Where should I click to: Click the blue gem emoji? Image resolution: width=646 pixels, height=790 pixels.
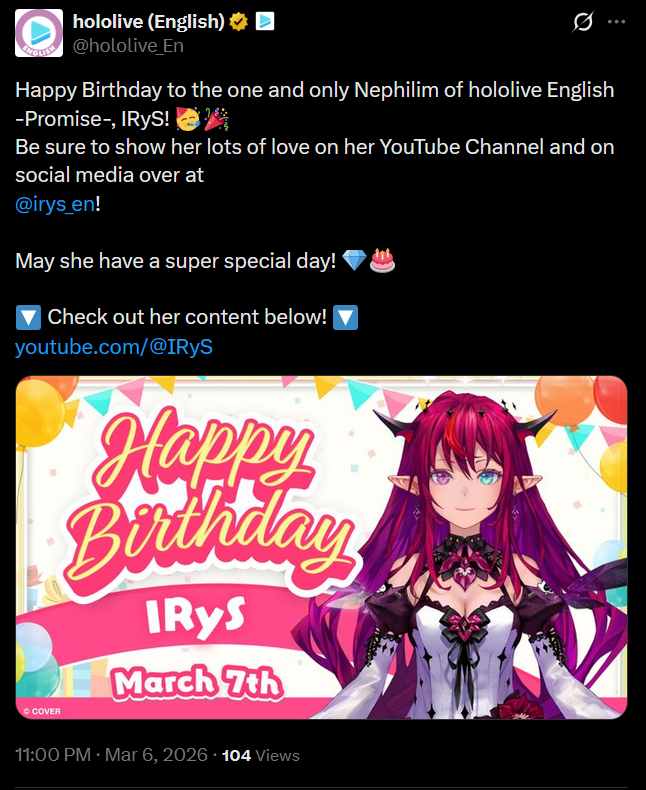[x=354, y=260]
